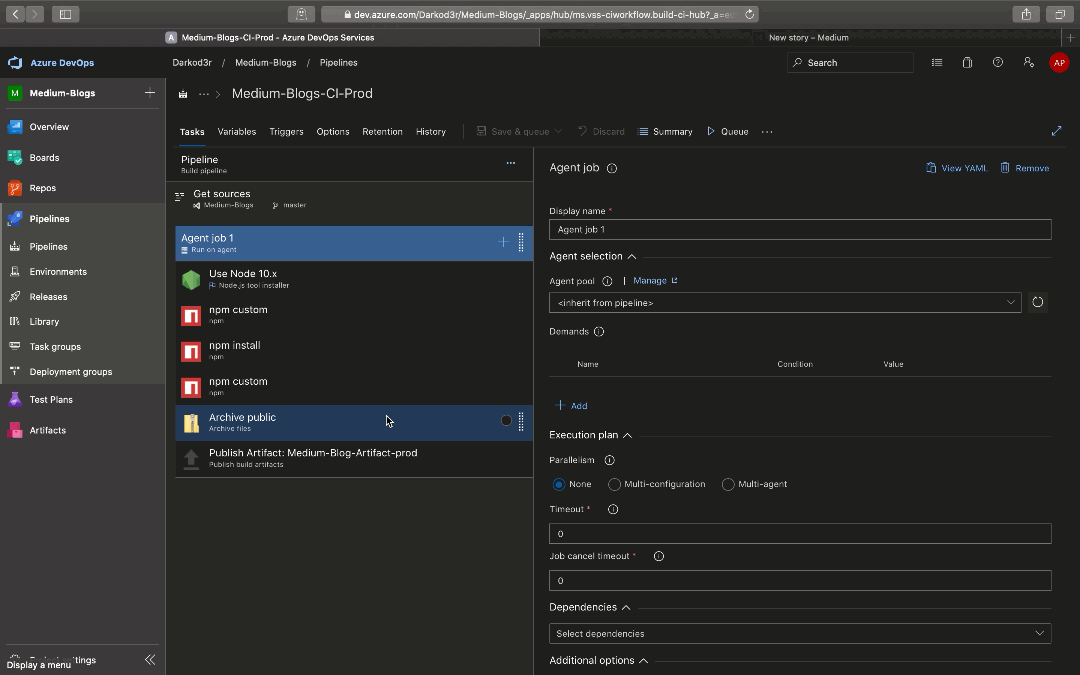The width and height of the screenshot is (1080, 675).
Task: Click the Search box
Action: click(x=851, y=63)
